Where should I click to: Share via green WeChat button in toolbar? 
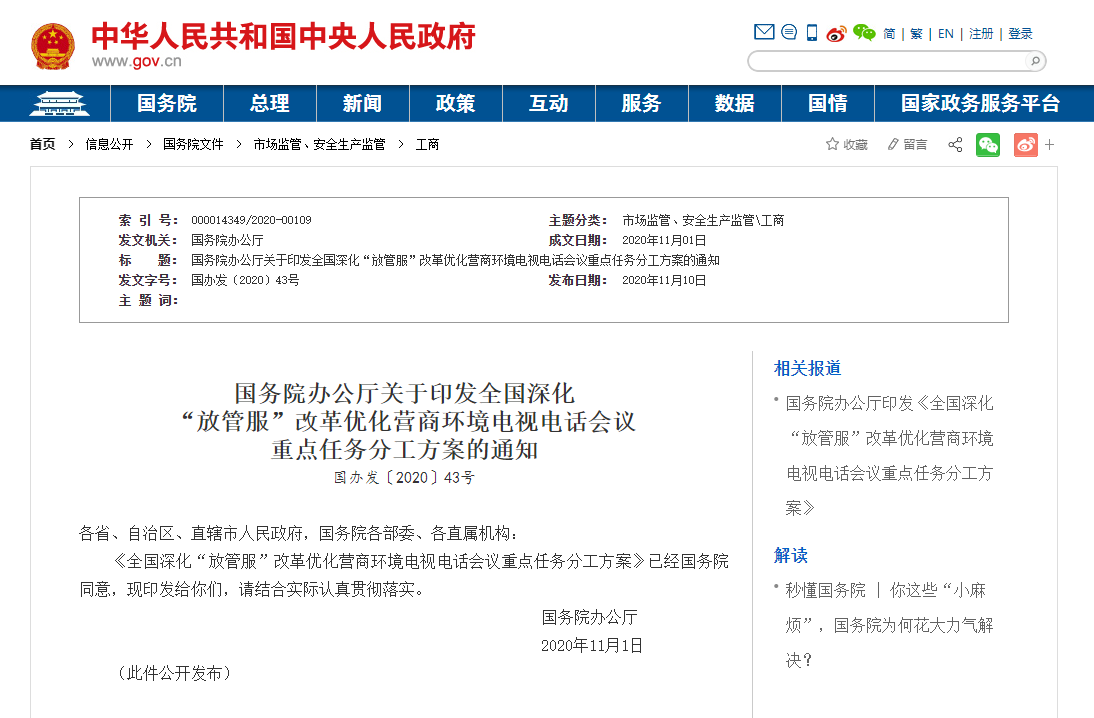coord(988,145)
